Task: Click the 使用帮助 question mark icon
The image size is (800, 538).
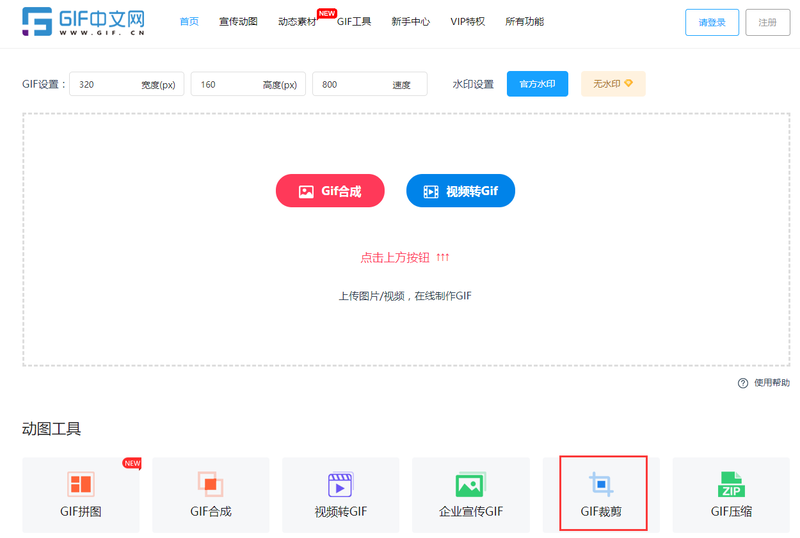Action: point(743,383)
